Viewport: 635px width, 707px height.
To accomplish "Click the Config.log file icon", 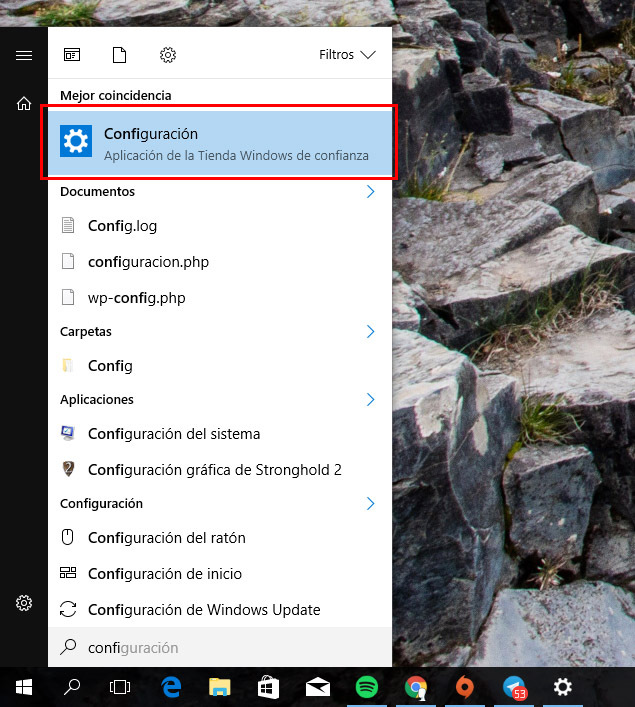I will 68,225.
